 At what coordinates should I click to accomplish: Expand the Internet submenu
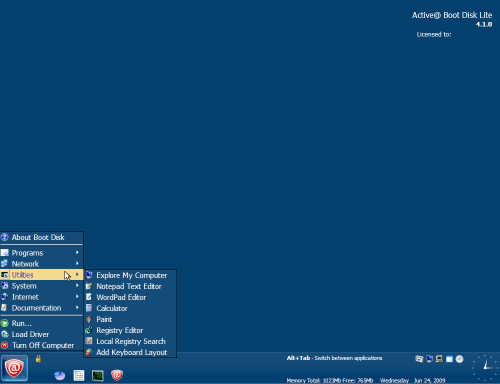(x=42, y=297)
